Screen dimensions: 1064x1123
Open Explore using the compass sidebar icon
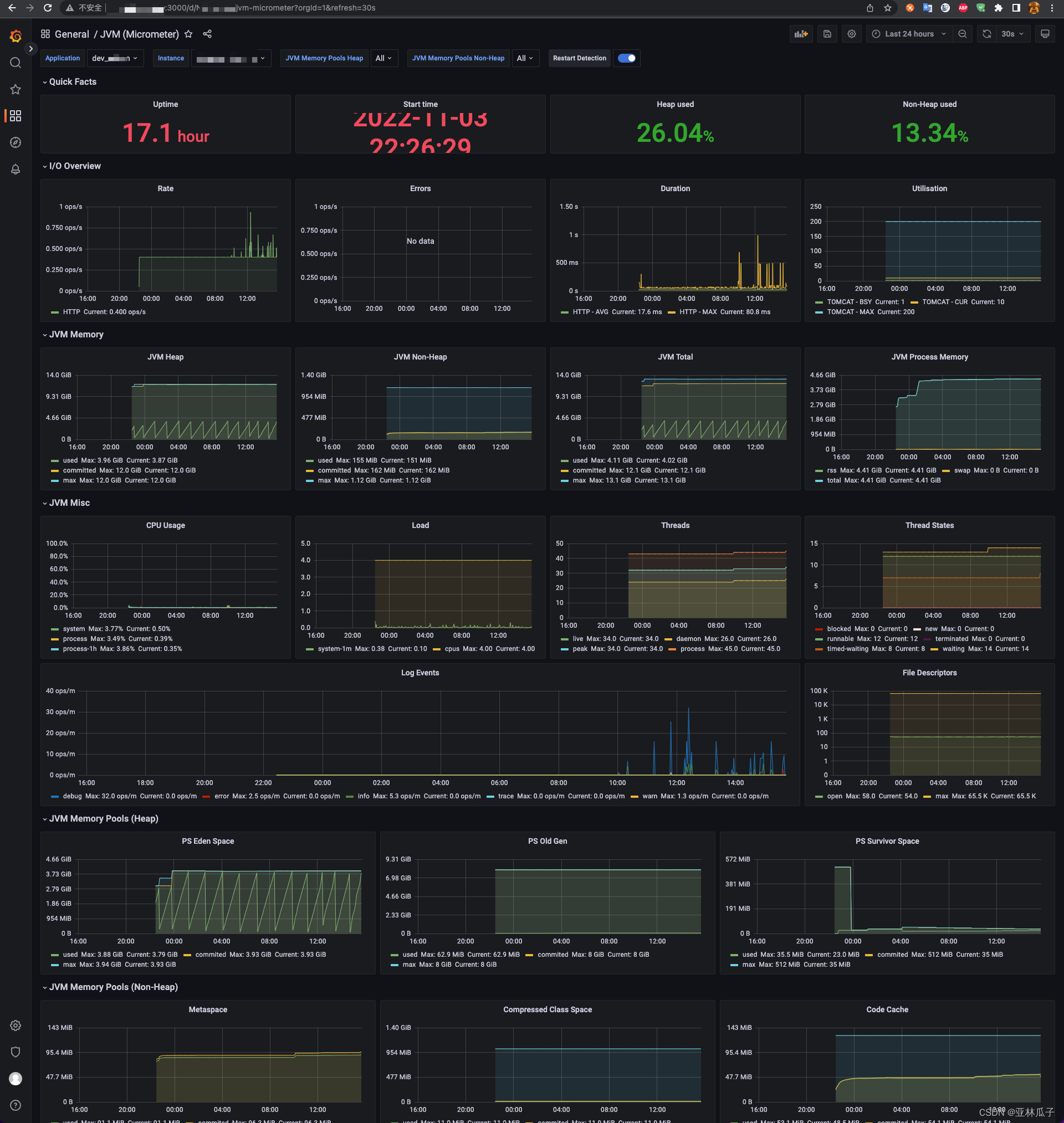click(16, 142)
